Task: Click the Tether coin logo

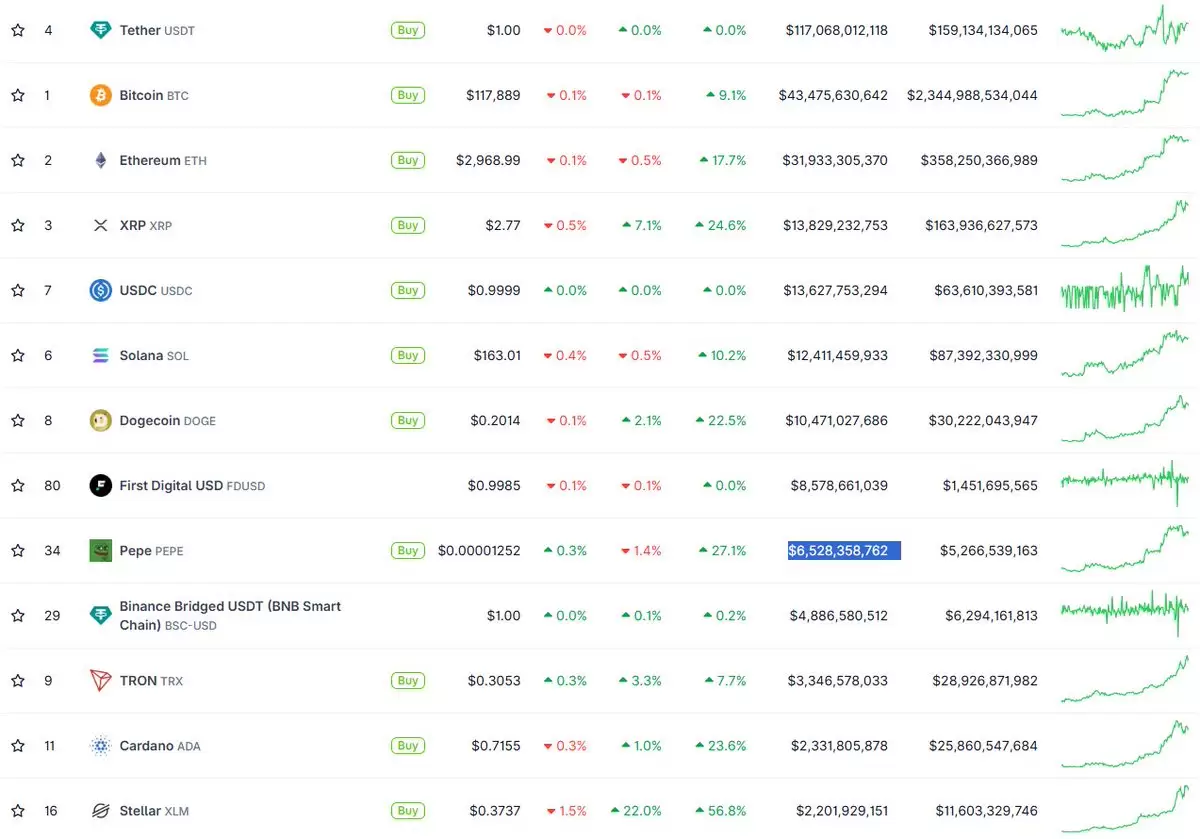Action: (100, 30)
